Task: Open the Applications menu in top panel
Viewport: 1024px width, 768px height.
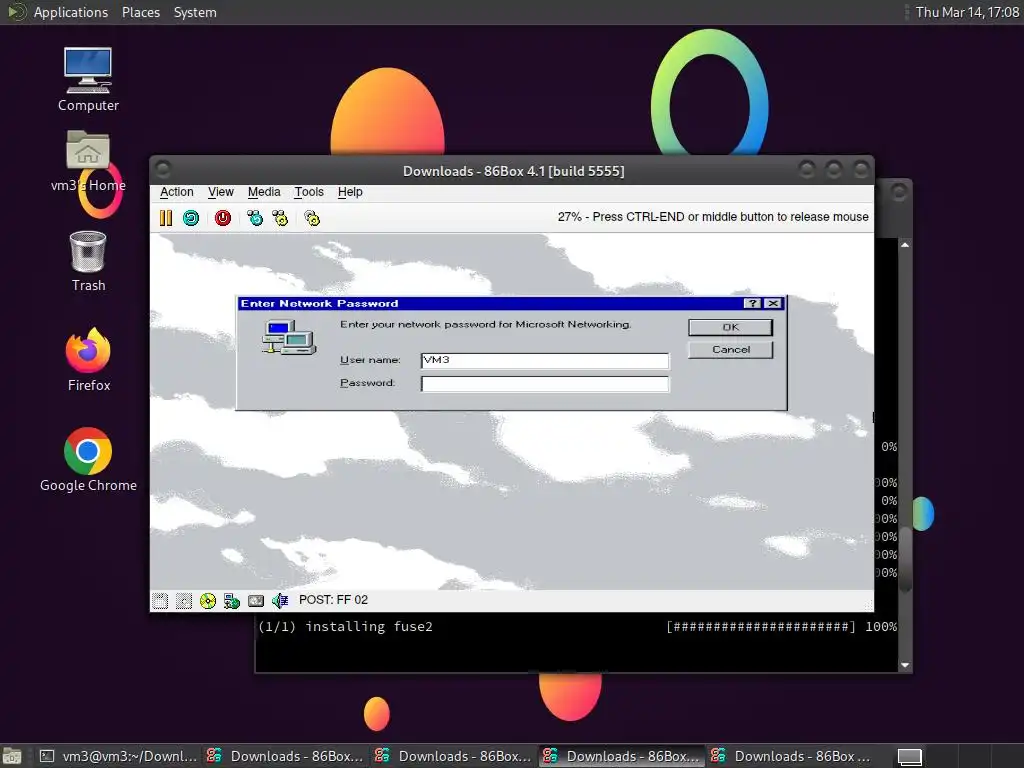Action: point(71,12)
